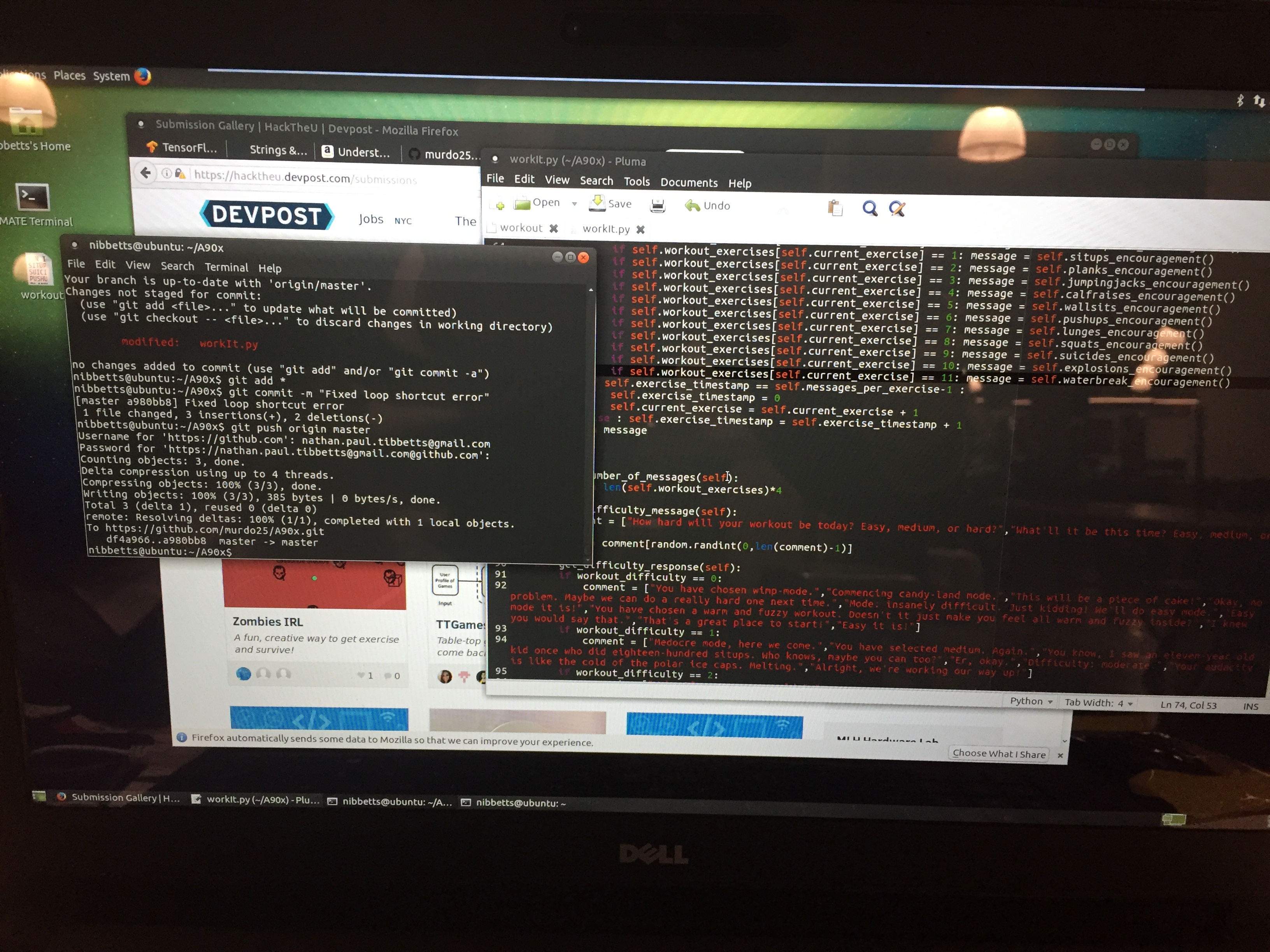The image size is (1270, 952).
Task: Click the Find and Replace icon
Action: (x=897, y=209)
